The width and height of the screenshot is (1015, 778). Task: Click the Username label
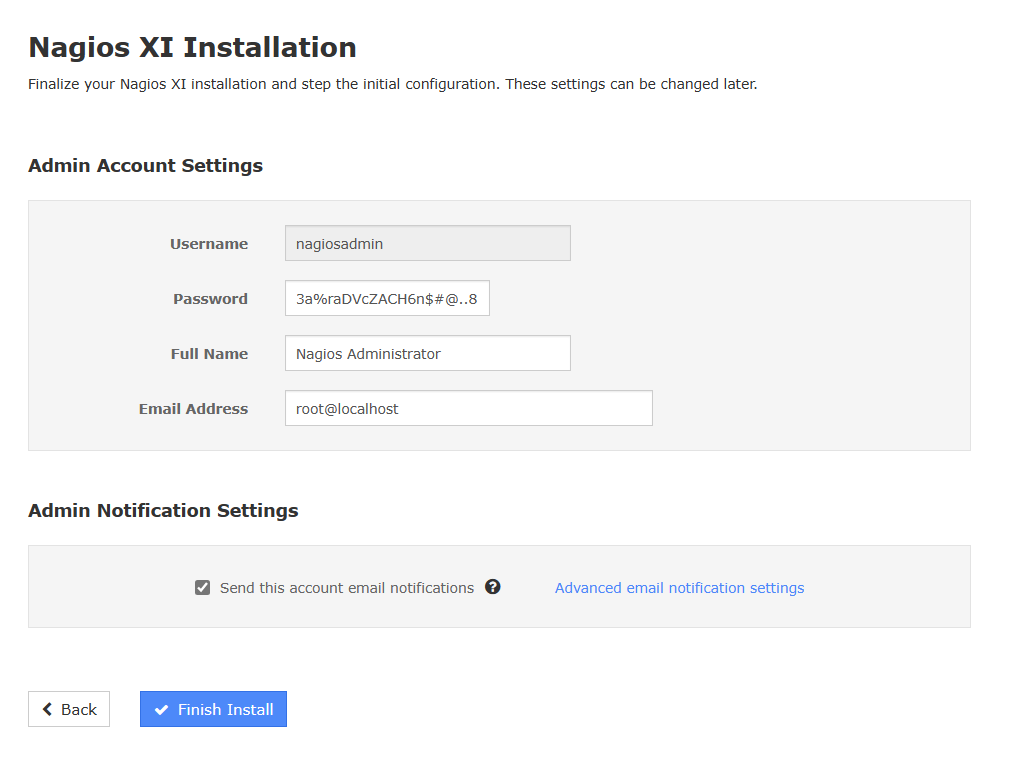pos(208,244)
